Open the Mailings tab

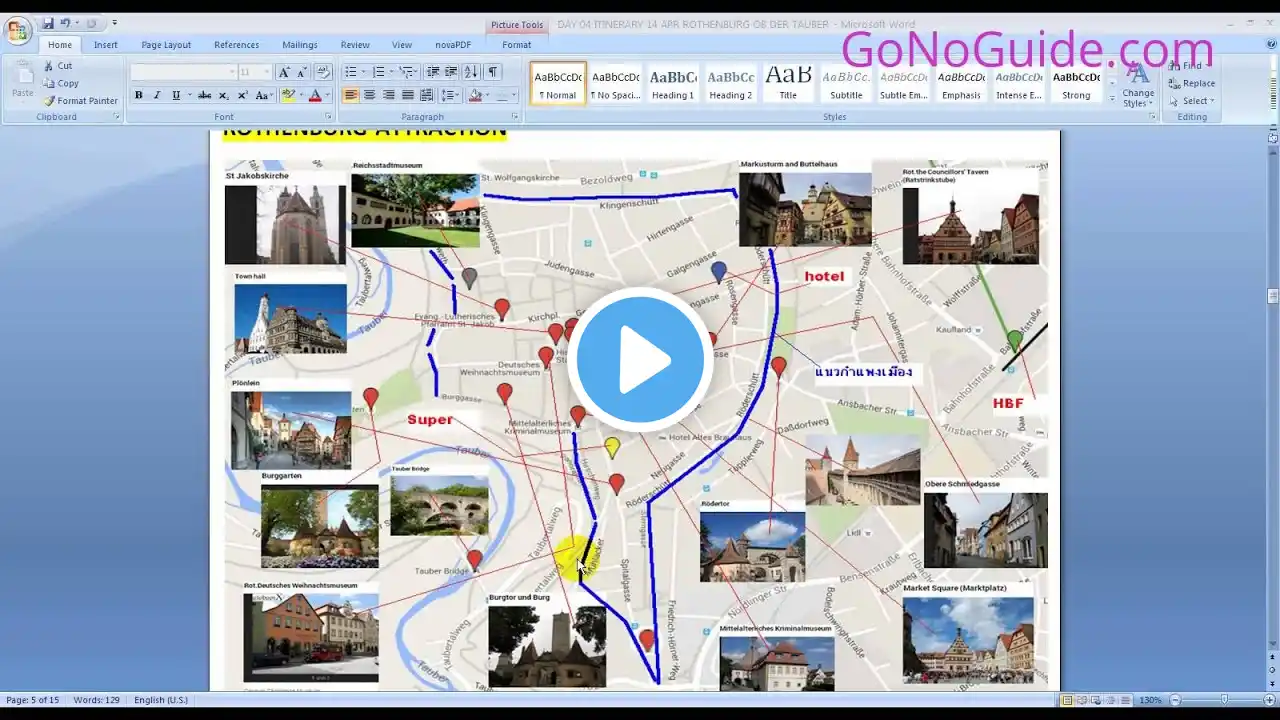point(300,45)
